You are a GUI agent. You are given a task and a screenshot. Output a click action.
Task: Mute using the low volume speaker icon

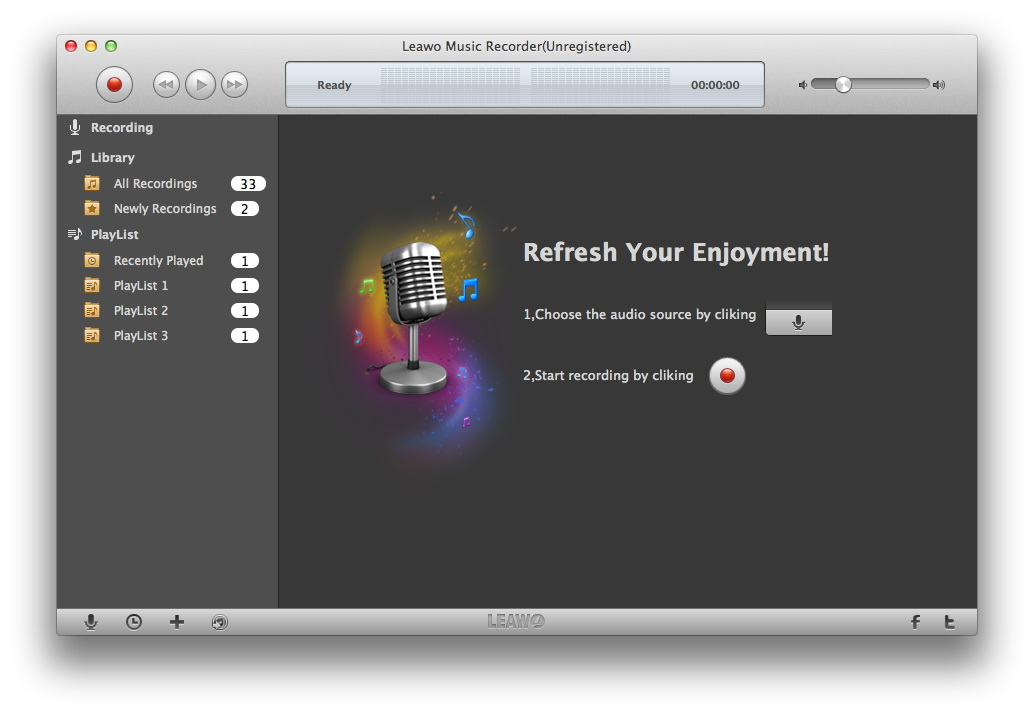click(802, 85)
